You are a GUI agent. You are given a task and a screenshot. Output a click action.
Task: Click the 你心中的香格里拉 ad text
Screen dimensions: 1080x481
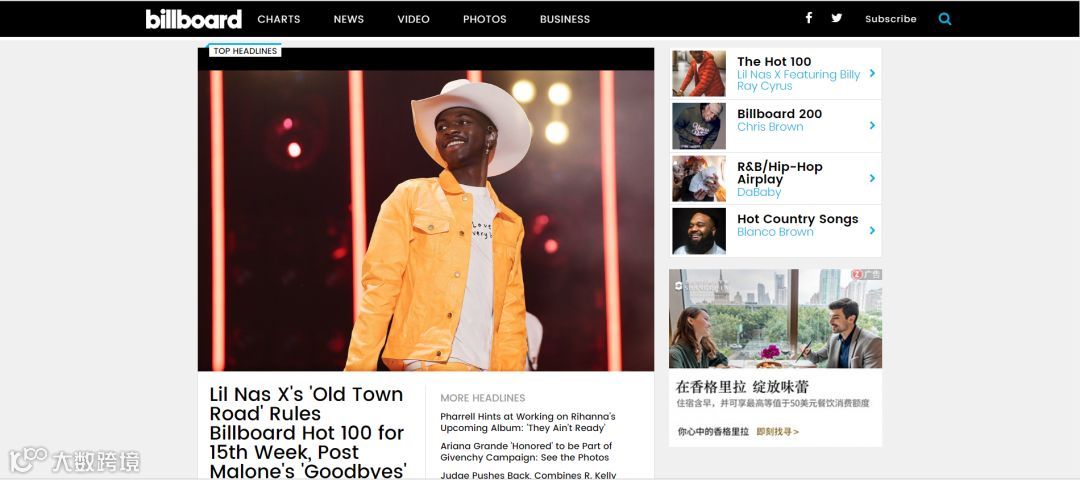(x=713, y=432)
